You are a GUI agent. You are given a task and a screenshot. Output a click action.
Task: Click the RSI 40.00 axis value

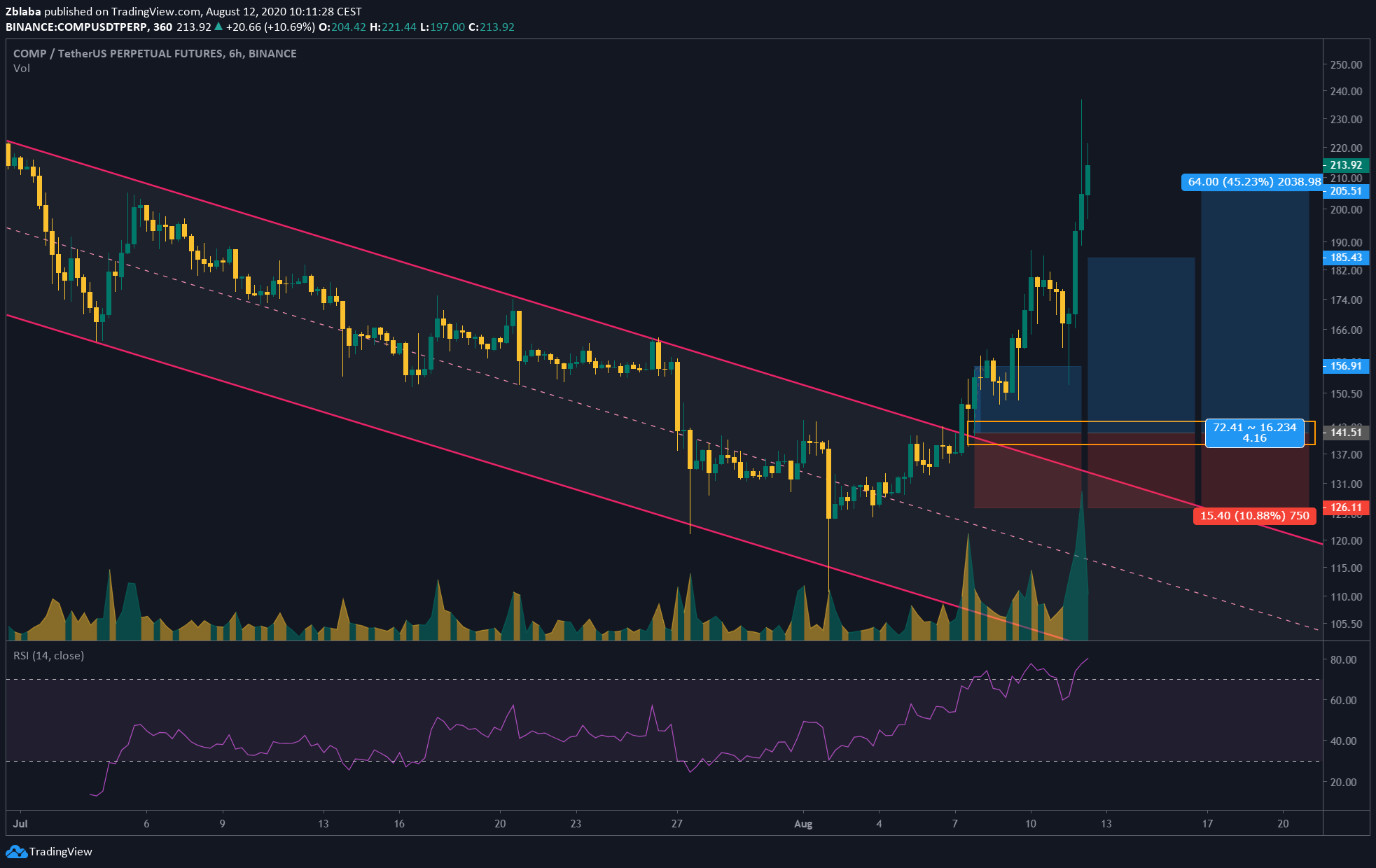click(1343, 741)
